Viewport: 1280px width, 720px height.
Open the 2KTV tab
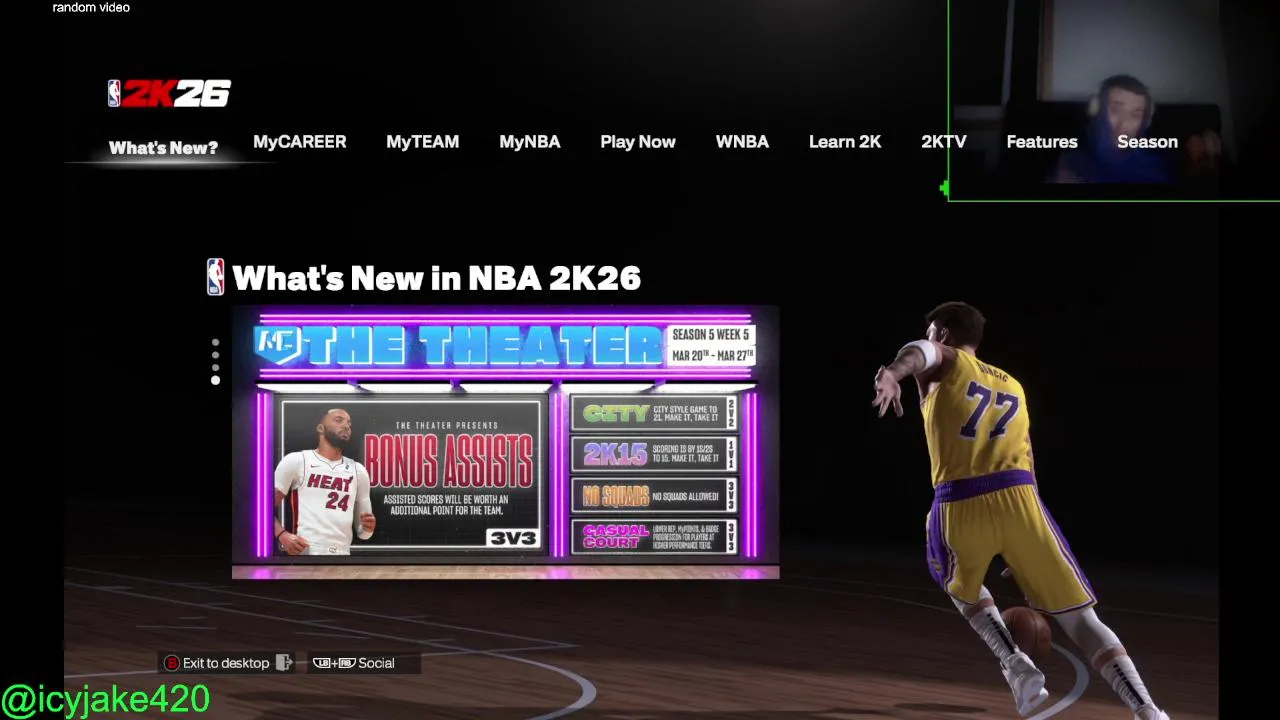pyautogui.click(x=944, y=142)
